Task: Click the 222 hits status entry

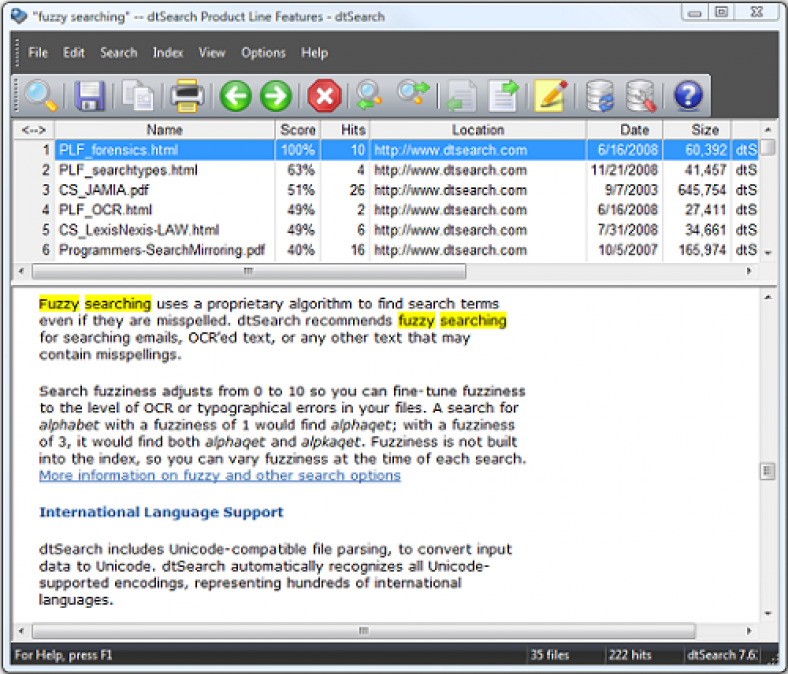Action: click(x=630, y=655)
